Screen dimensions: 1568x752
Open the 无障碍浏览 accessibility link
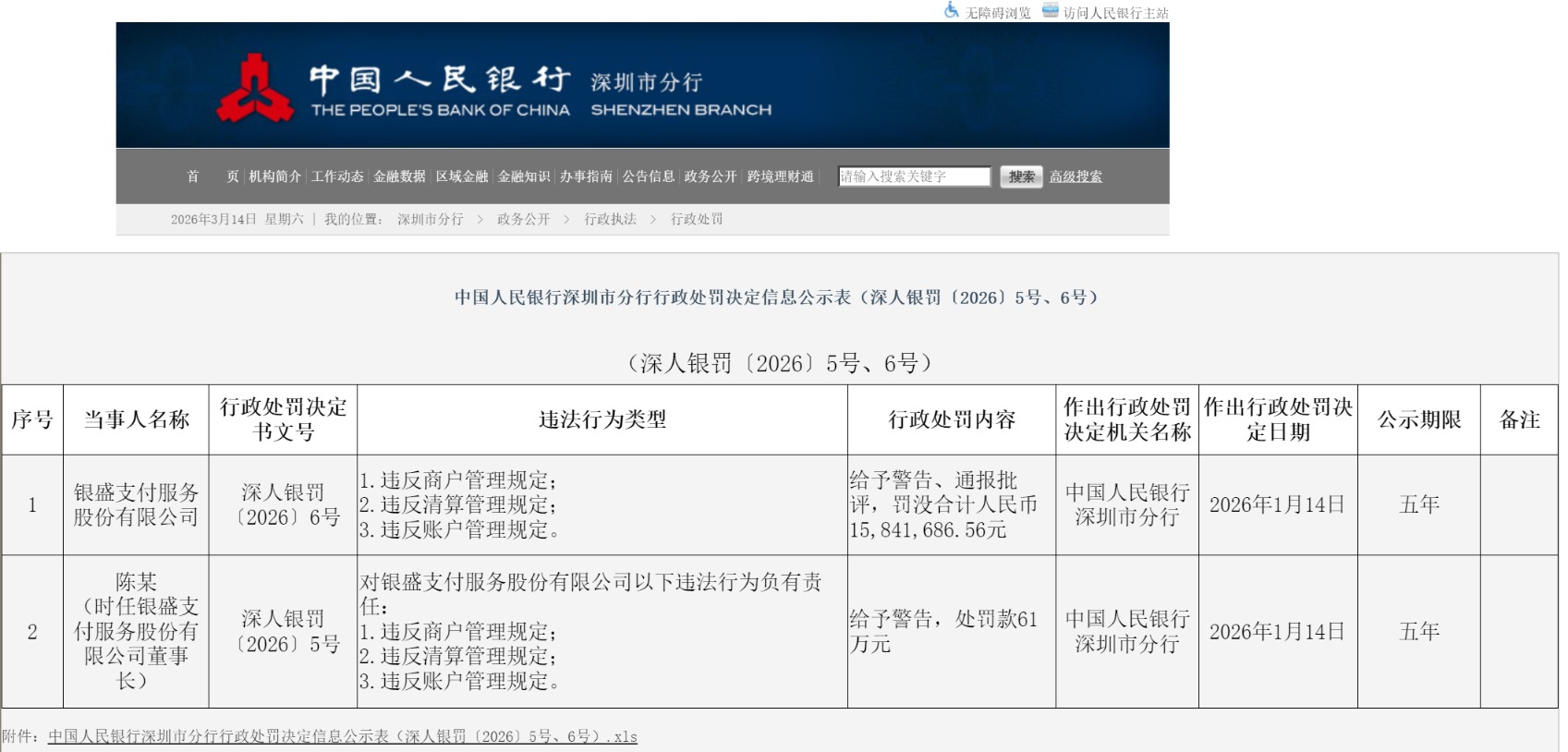[997, 13]
